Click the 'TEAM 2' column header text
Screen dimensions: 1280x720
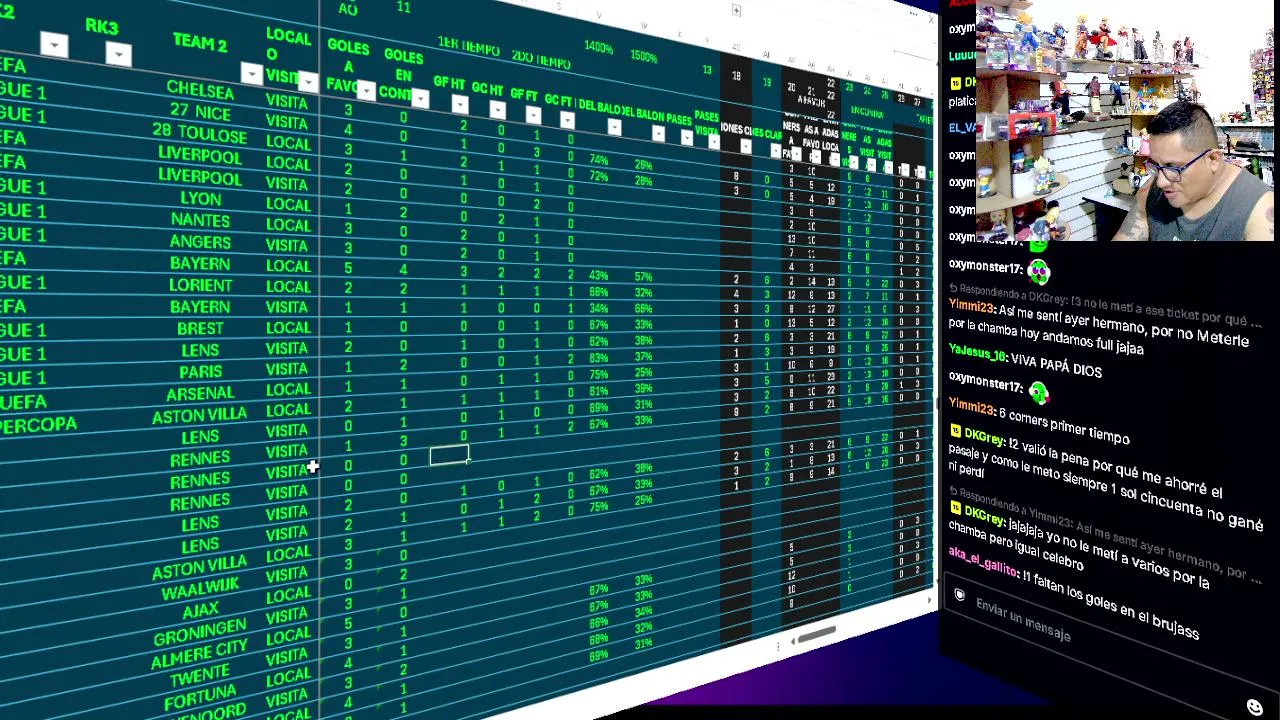200,42
